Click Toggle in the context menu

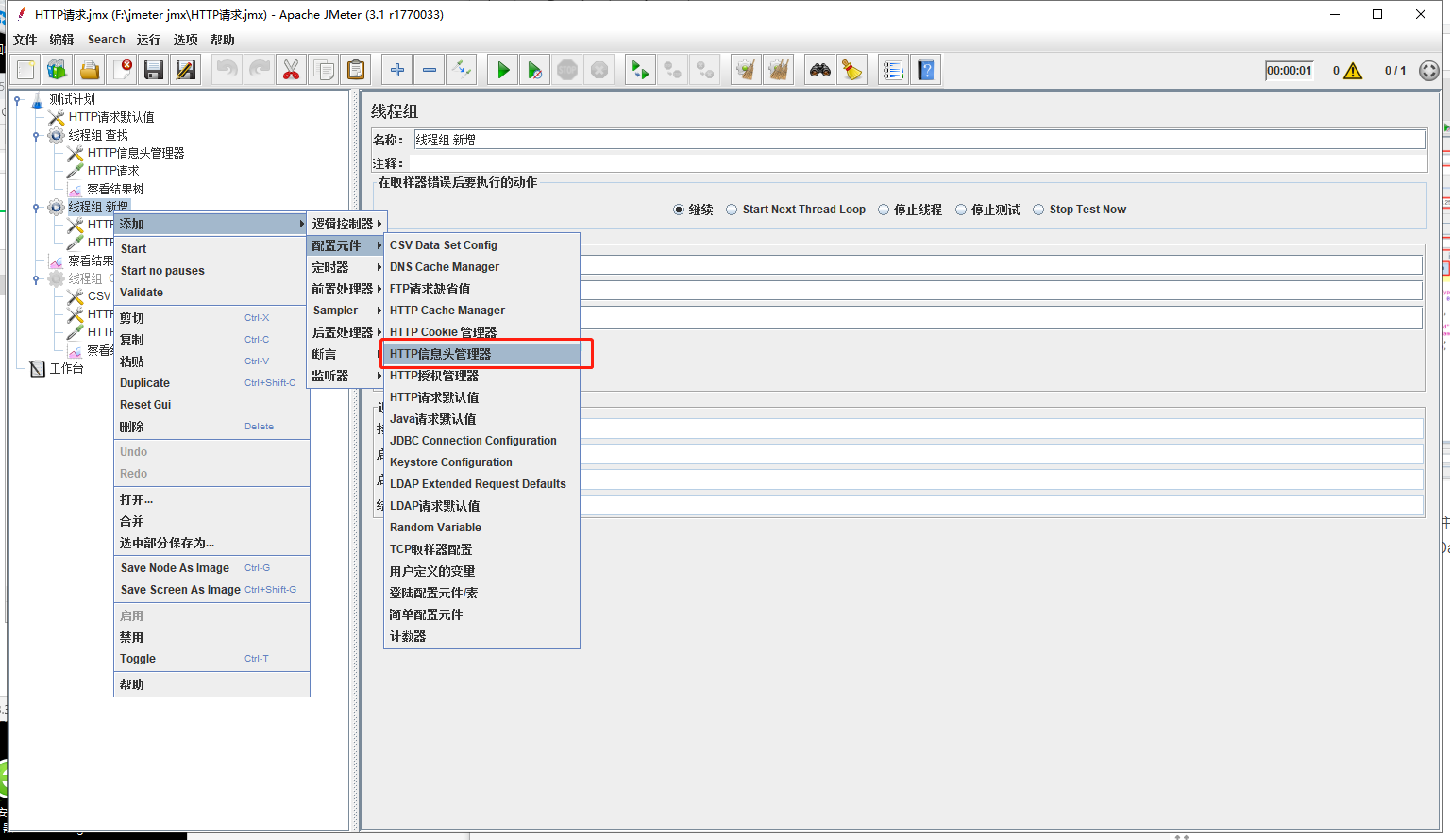[211, 659]
